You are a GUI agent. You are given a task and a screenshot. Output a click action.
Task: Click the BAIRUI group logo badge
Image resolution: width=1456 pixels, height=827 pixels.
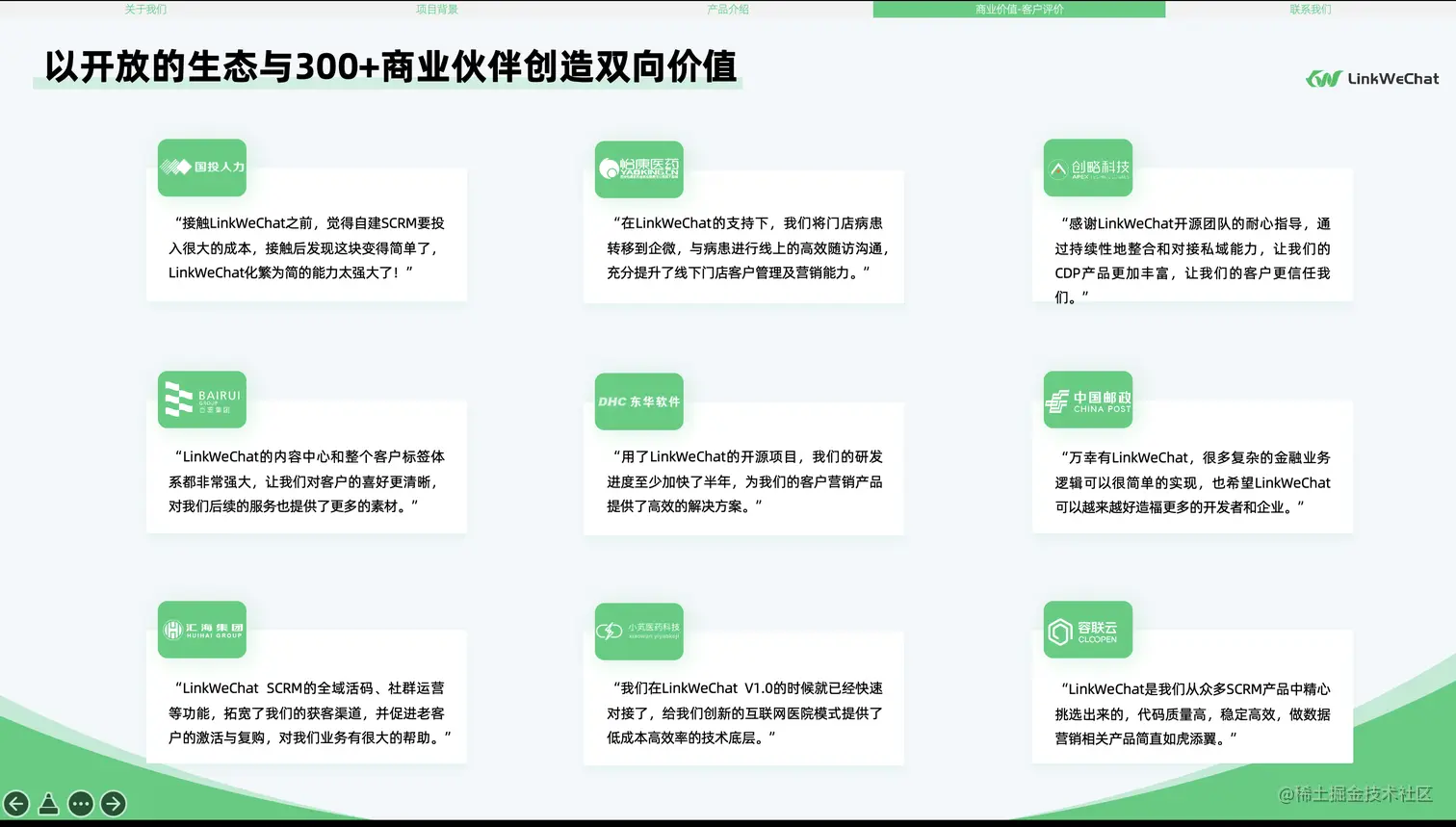coord(202,400)
